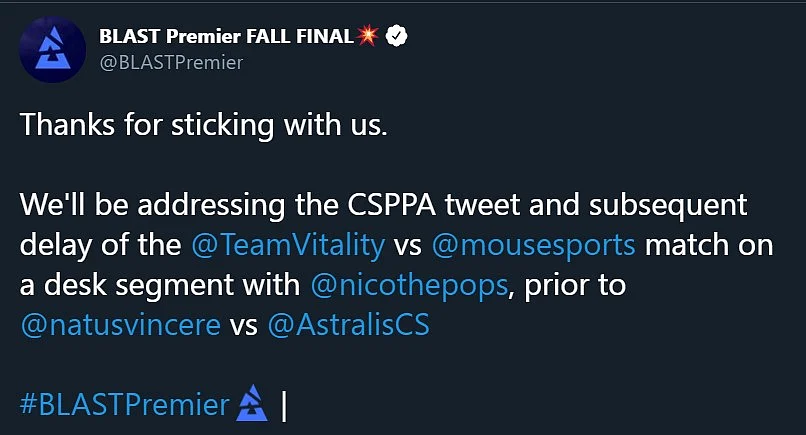This screenshot has width=806, height=435.
Task: Visit the @BLASTPremier handle under the name
Action: point(171,63)
